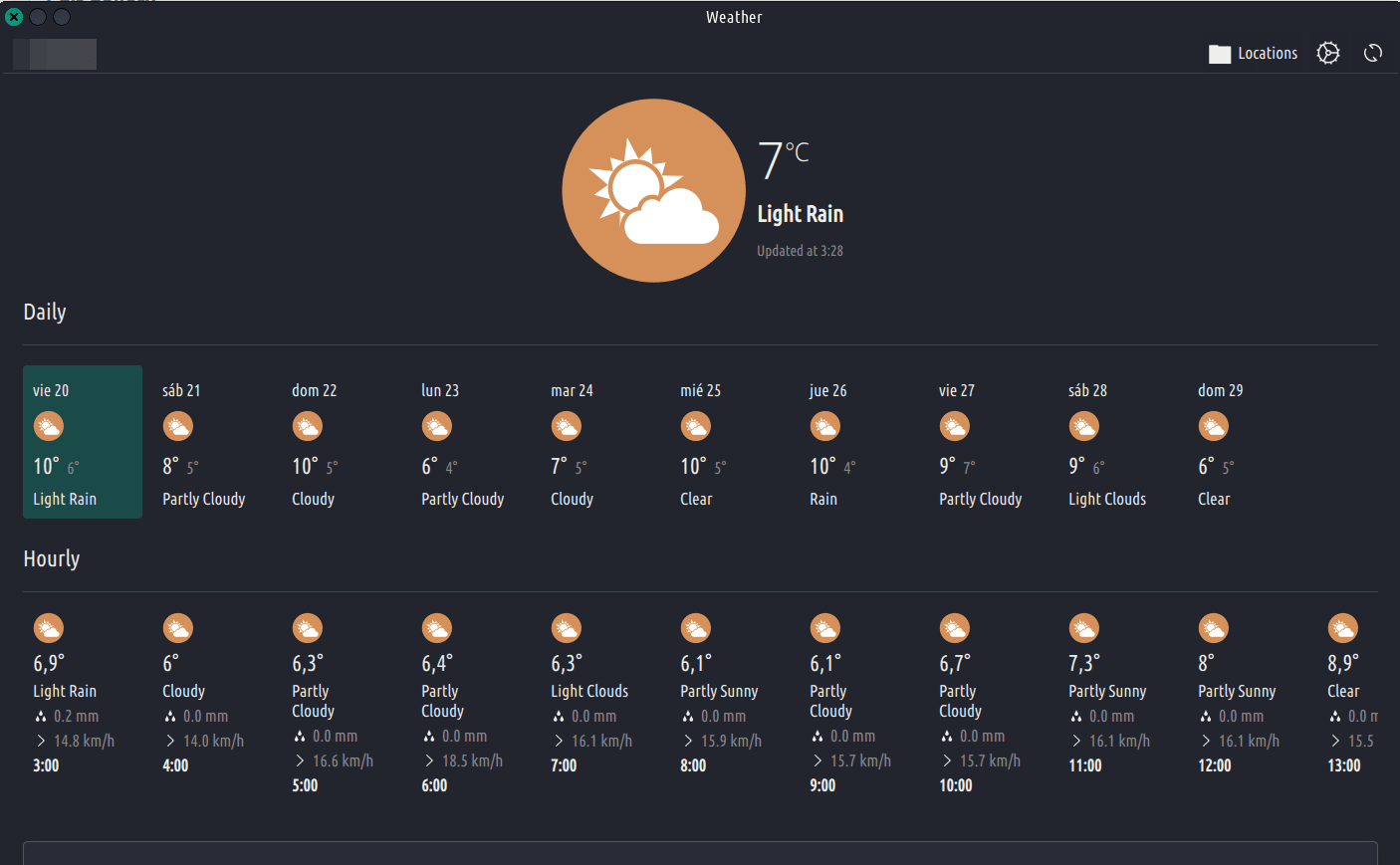1400x865 pixels.
Task: Select sáb 28 Light Clouds day
Action: click(x=1106, y=443)
